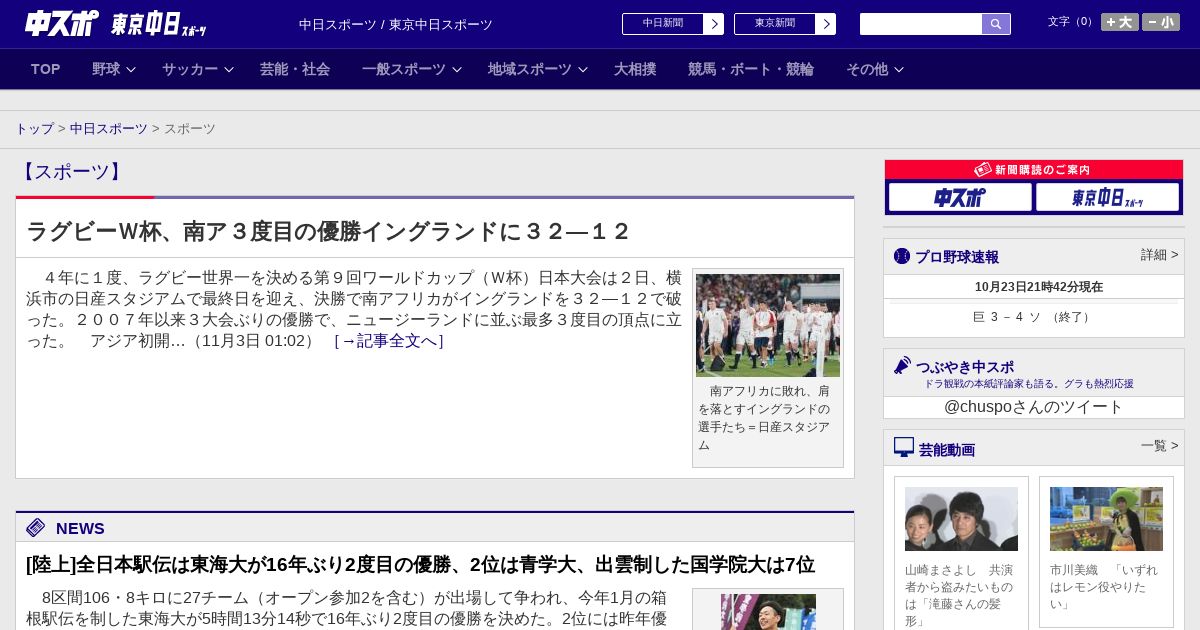Click the arrow beside 中日新聞
The width and height of the screenshot is (1200, 630).
714,24
